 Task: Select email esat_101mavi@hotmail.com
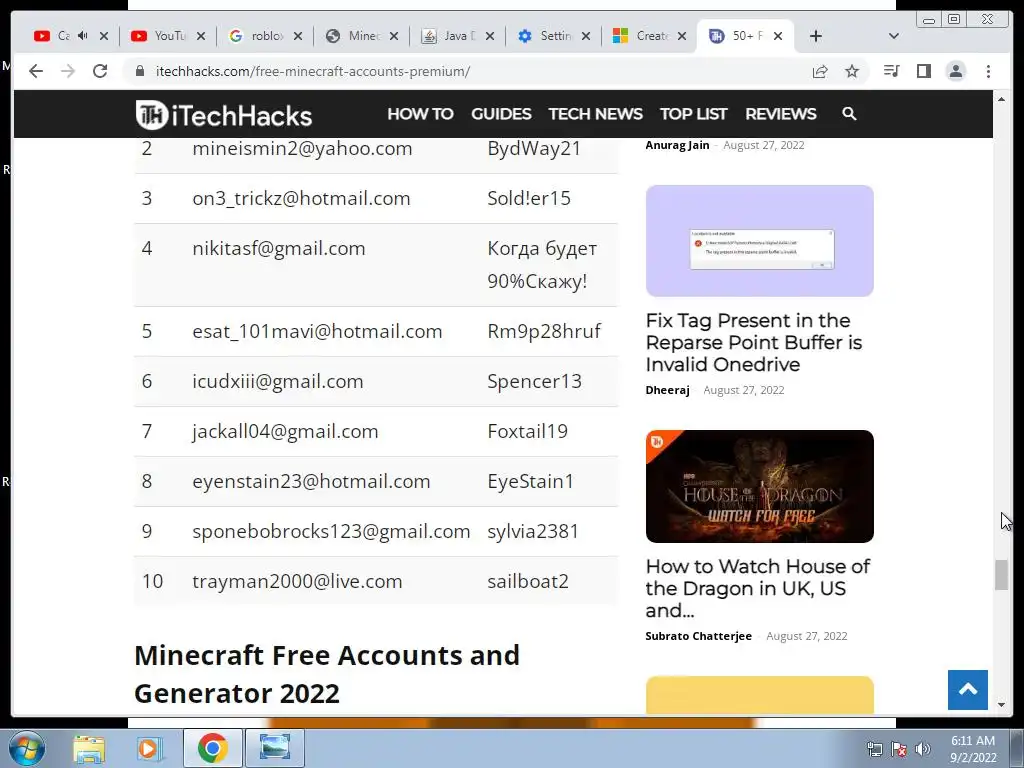click(317, 331)
